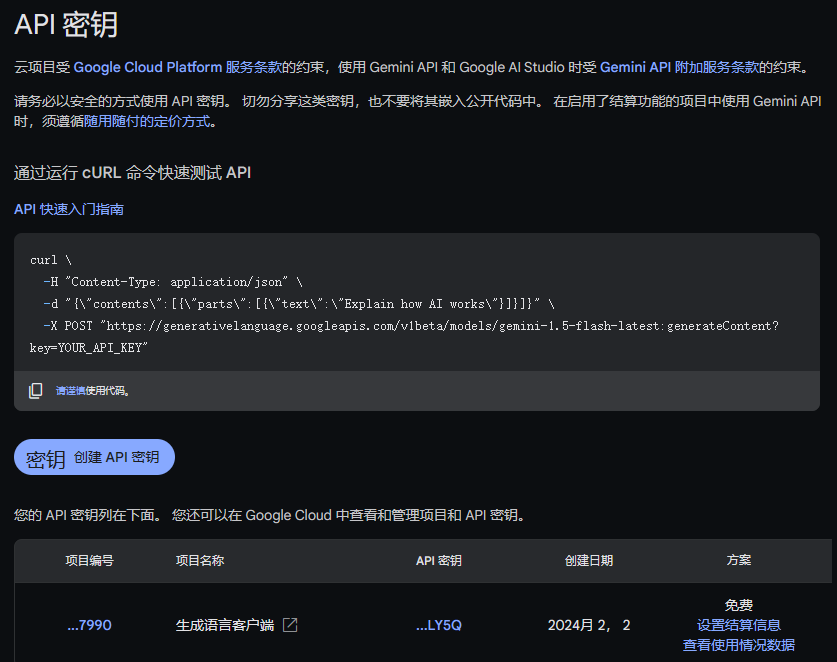Open project number ...7990 link
This screenshot has width=837, height=662.
point(89,625)
